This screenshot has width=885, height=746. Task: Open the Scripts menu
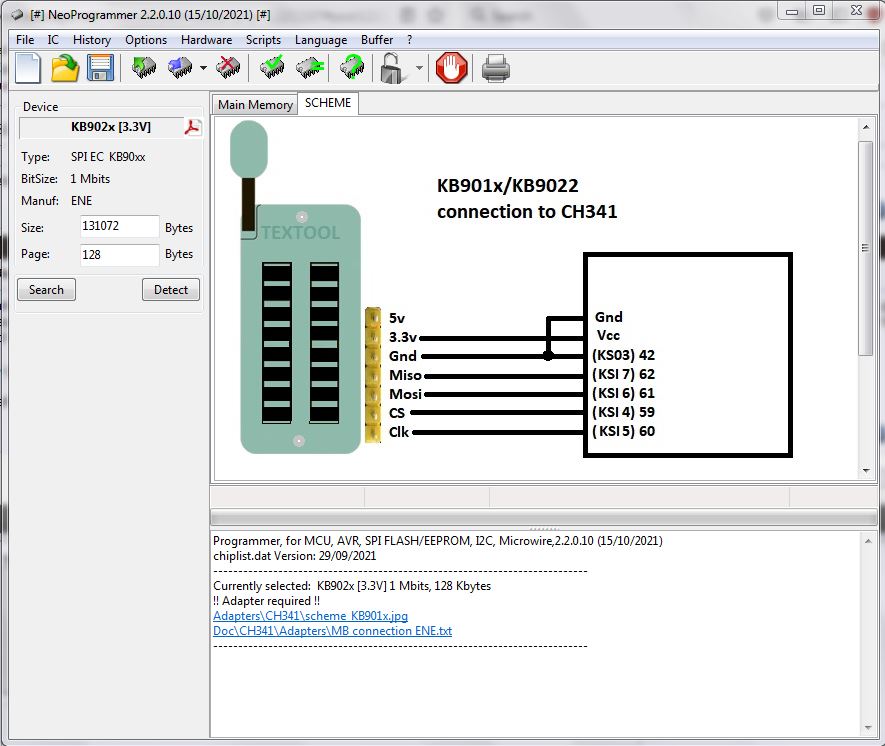click(x=263, y=40)
